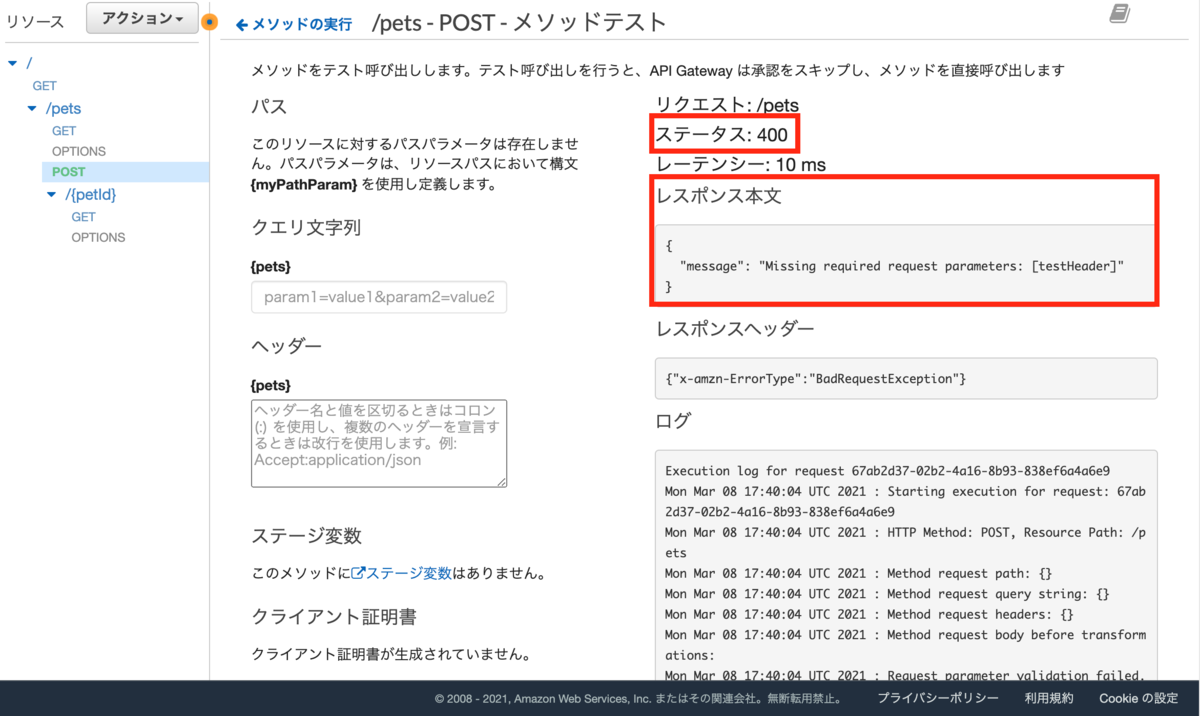1200x716 pixels.
Task: Click the response body message text
Action: pos(902,265)
